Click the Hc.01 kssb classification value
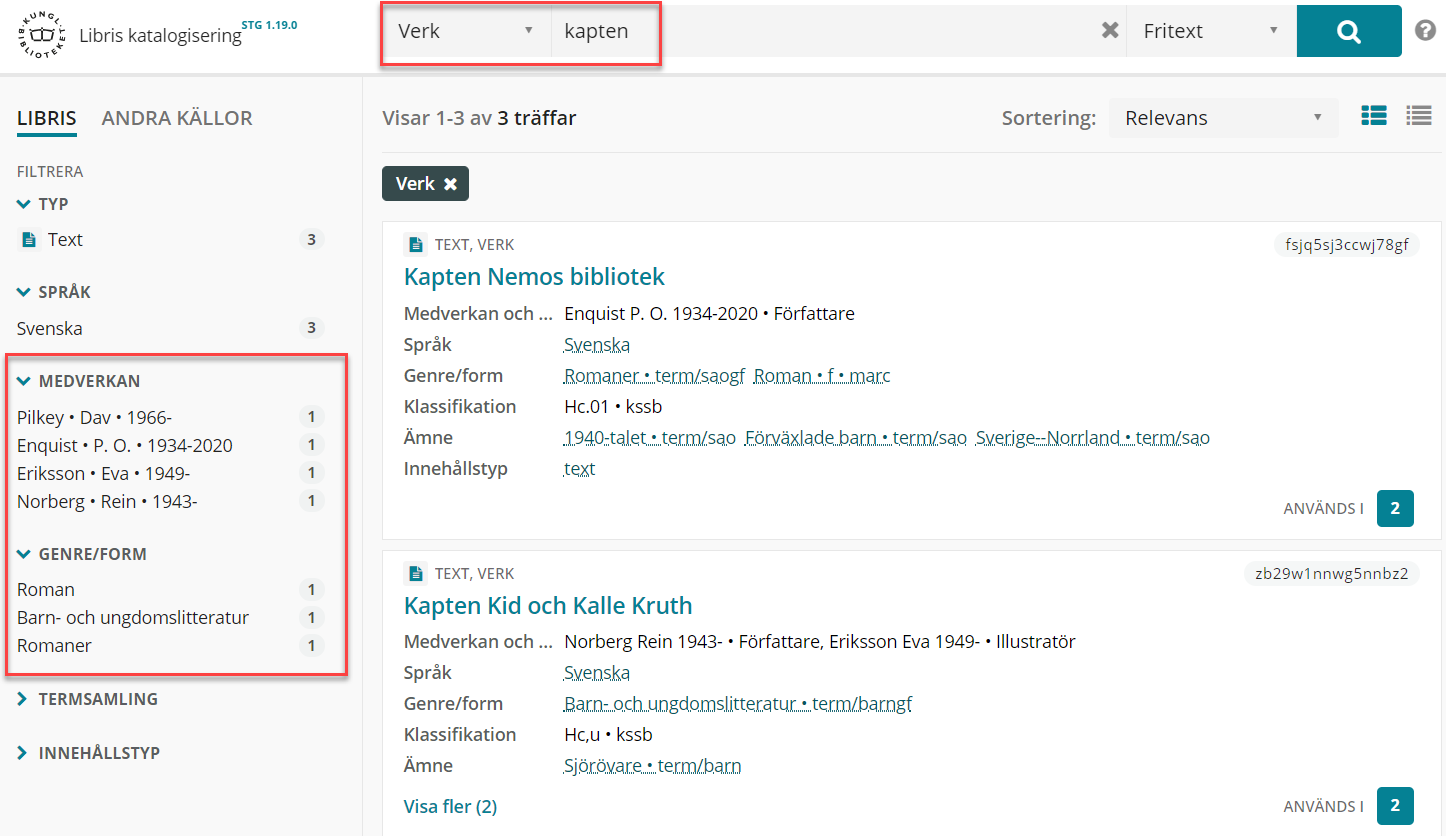Screen dimensions: 1446x836 (x=613, y=407)
